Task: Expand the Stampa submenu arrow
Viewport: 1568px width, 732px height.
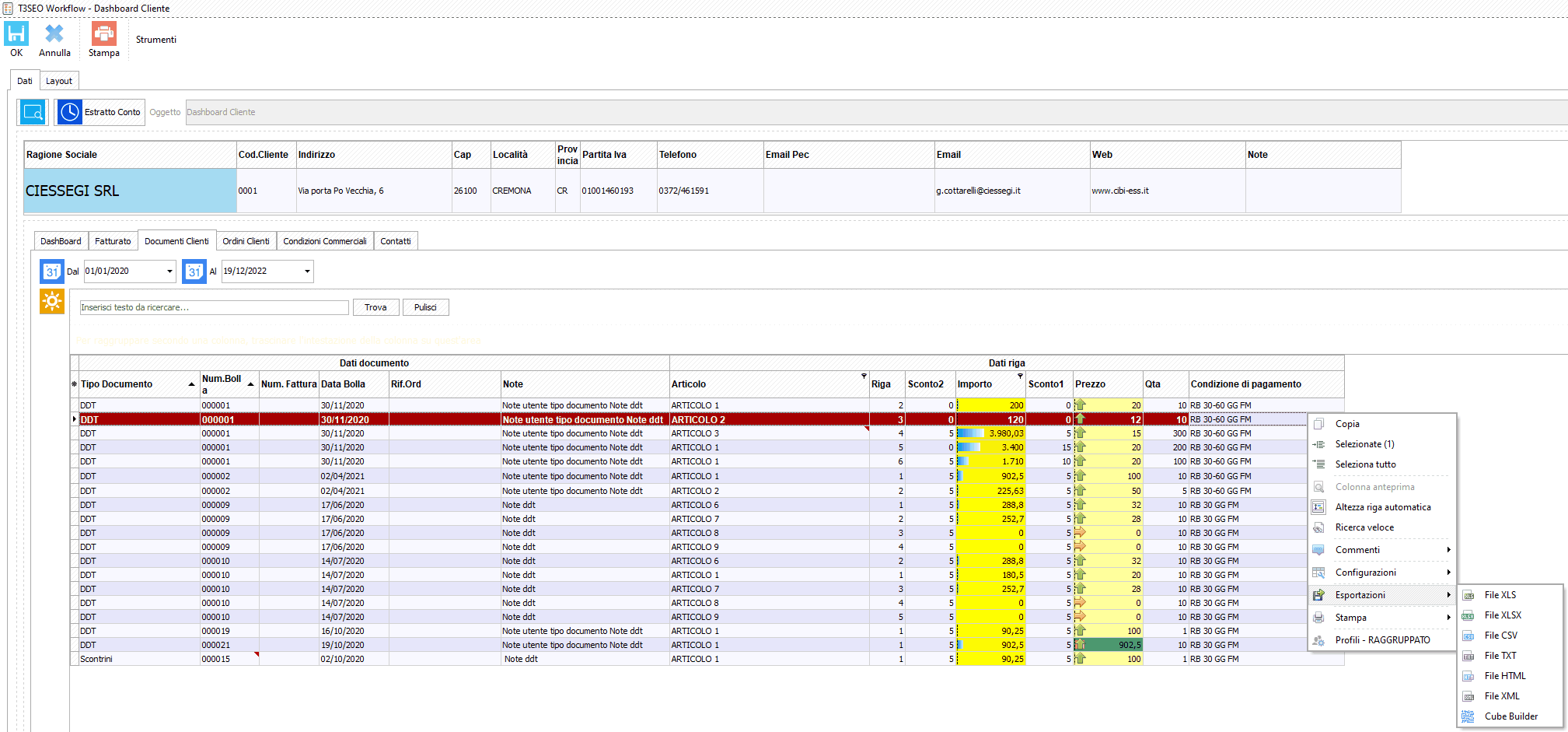Action: [x=1448, y=618]
